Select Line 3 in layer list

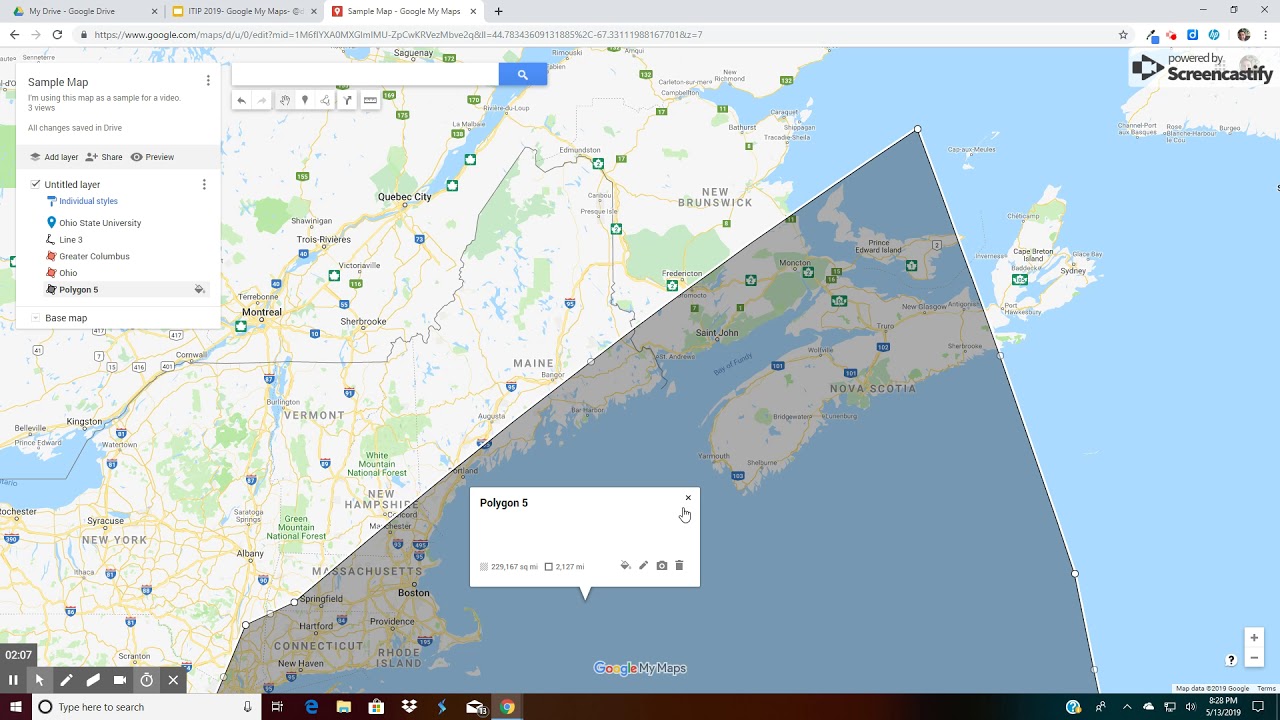tap(71, 240)
